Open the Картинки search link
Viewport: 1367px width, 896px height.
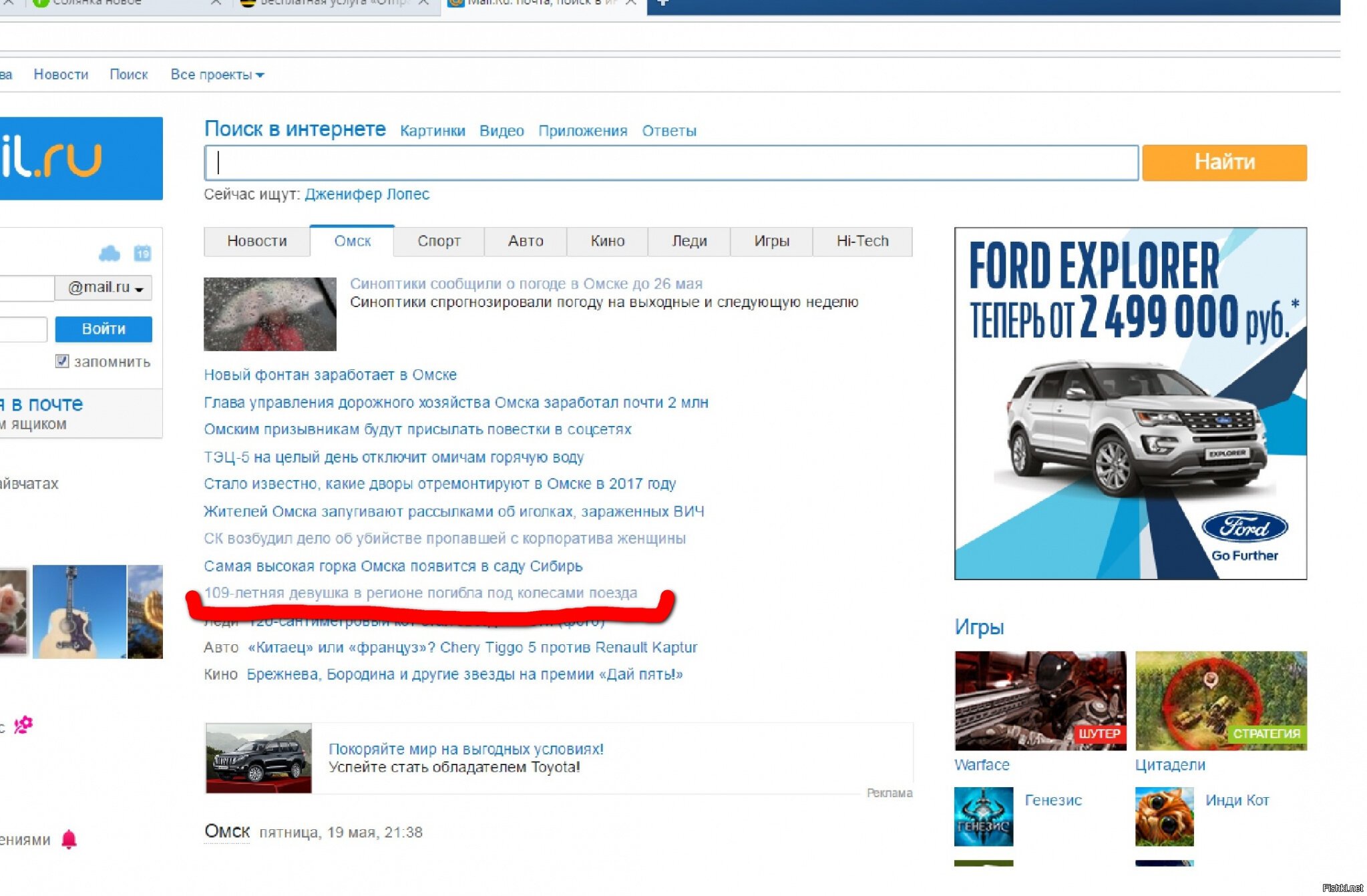click(x=433, y=131)
